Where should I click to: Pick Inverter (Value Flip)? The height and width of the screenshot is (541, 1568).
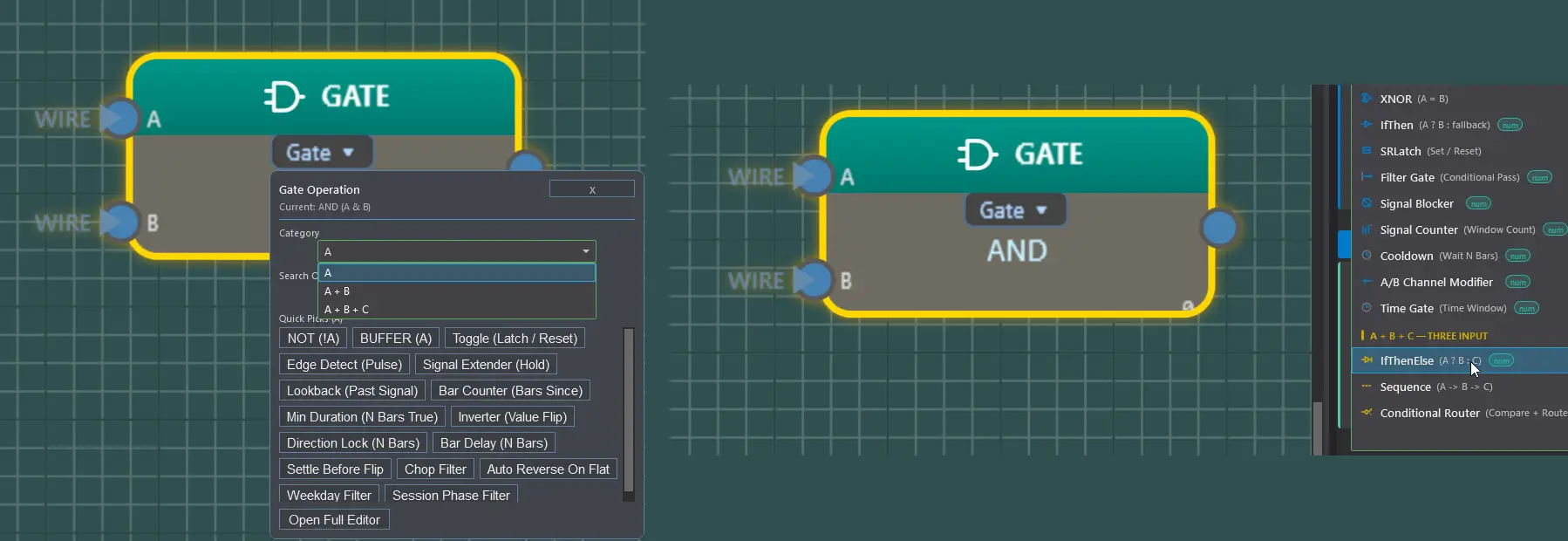[x=512, y=417]
